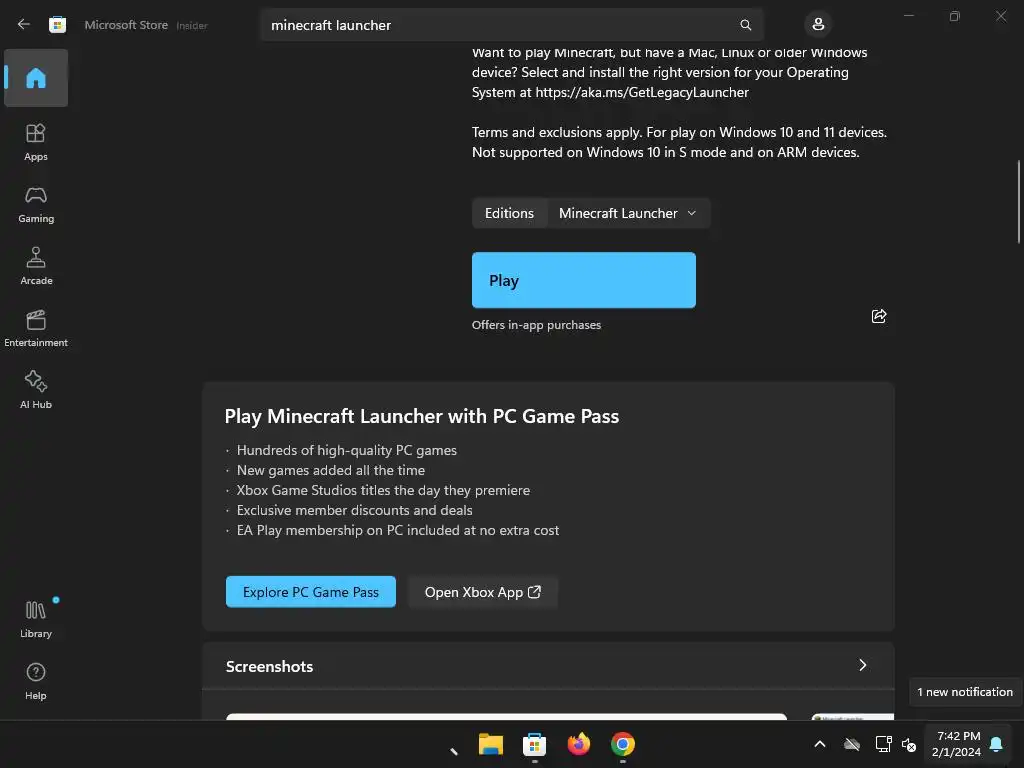Open File Explorer from taskbar
The width and height of the screenshot is (1024, 768).
click(x=490, y=744)
